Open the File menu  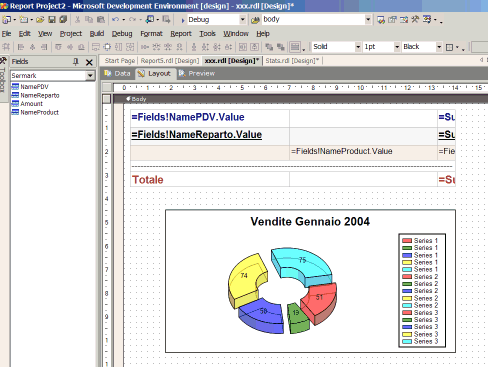click(6, 34)
